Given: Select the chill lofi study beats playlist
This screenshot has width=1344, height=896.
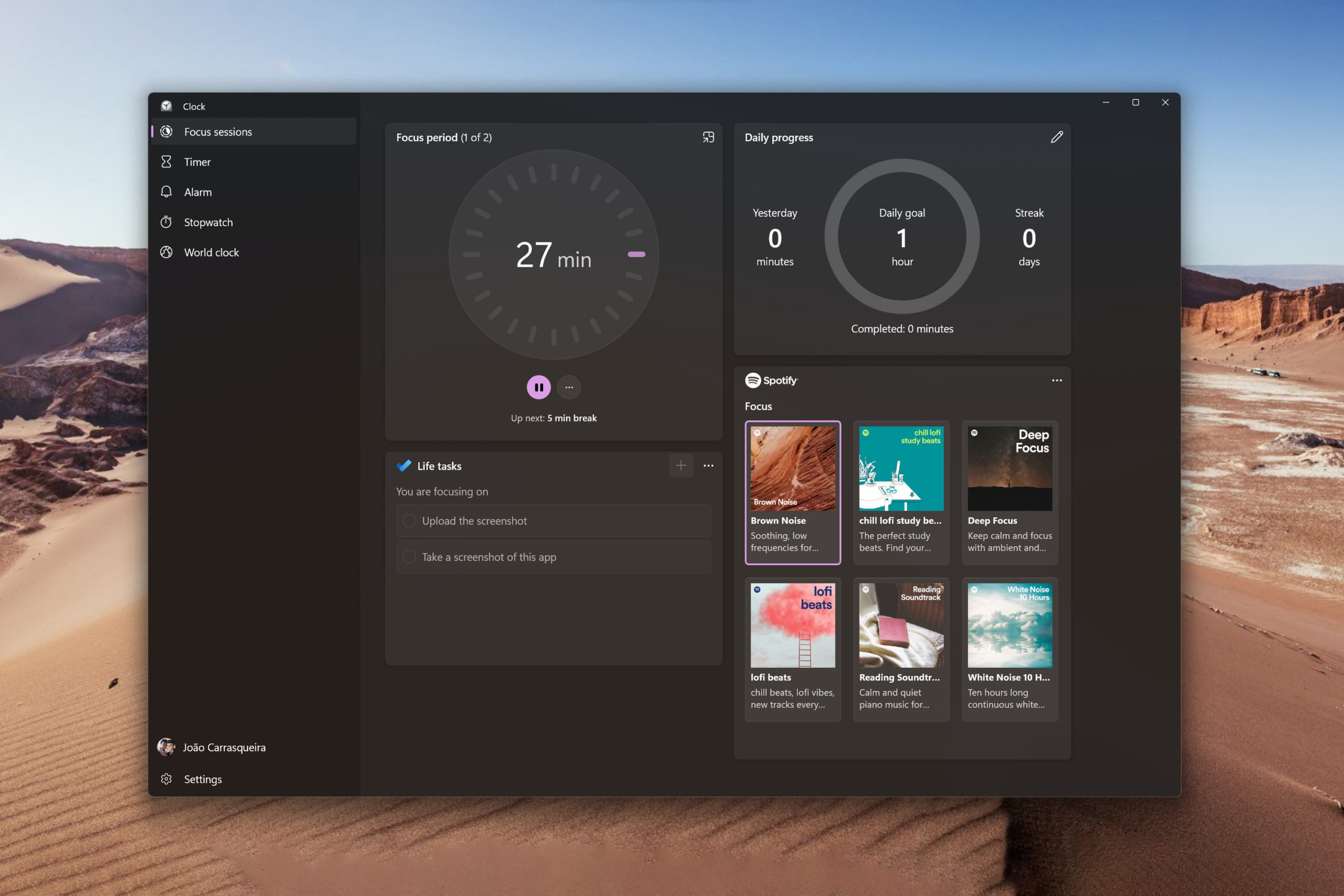Looking at the screenshot, I should pyautogui.click(x=901, y=492).
